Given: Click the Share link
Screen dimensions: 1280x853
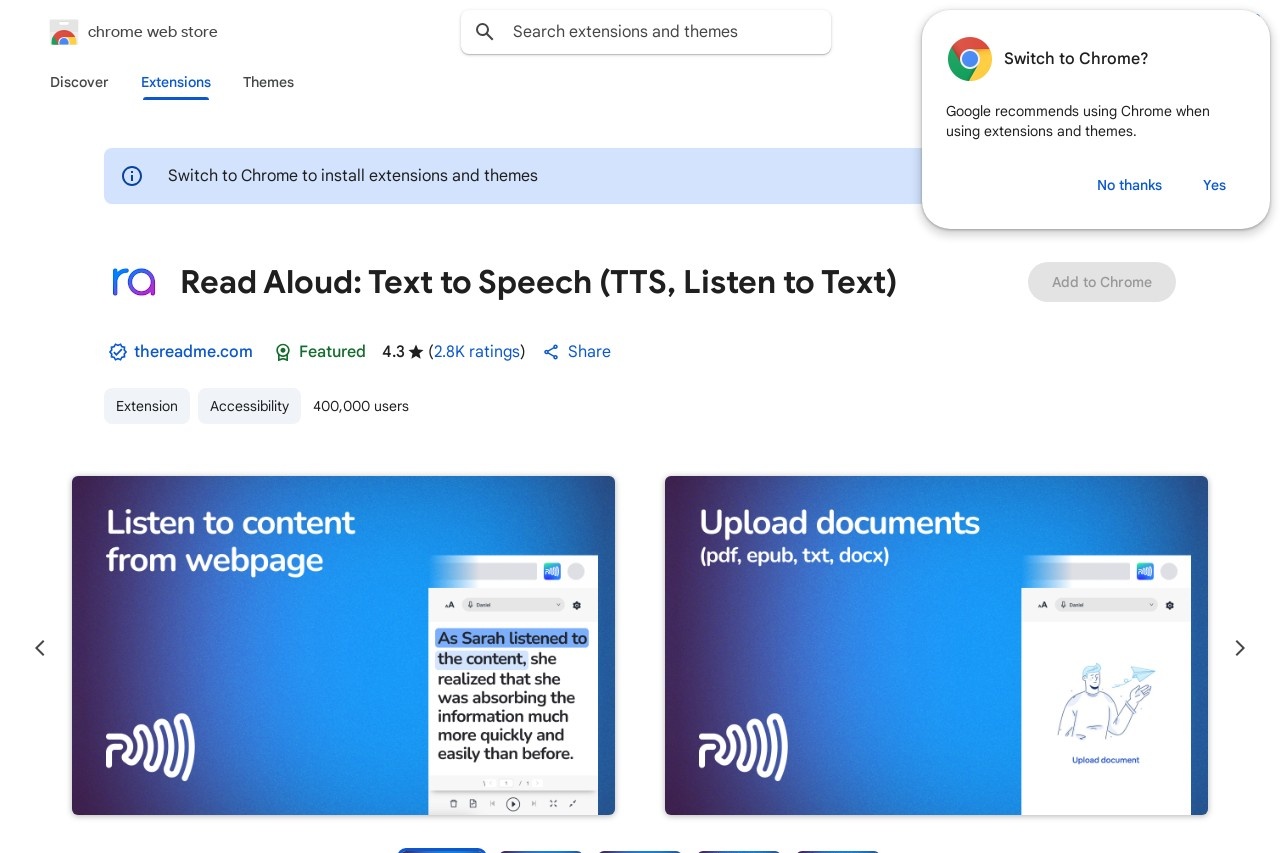Looking at the screenshot, I should point(589,352).
